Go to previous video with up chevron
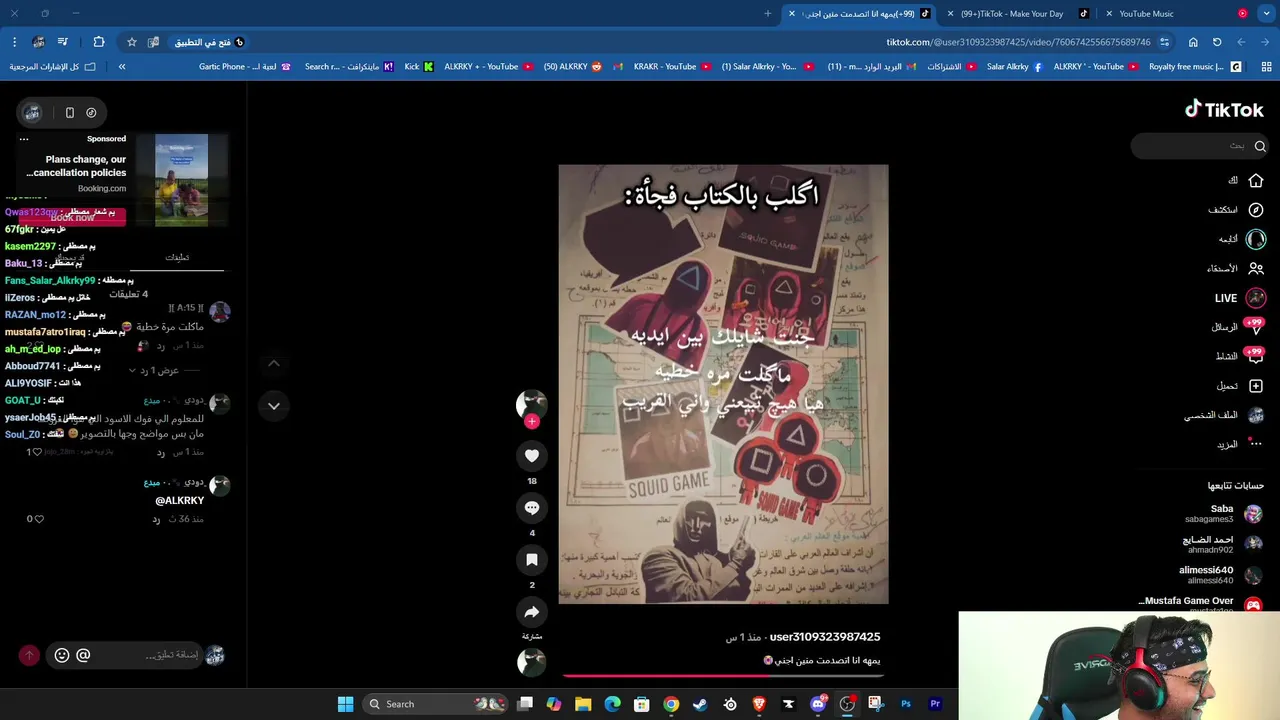The height and width of the screenshot is (720, 1280). click(274, 364)
